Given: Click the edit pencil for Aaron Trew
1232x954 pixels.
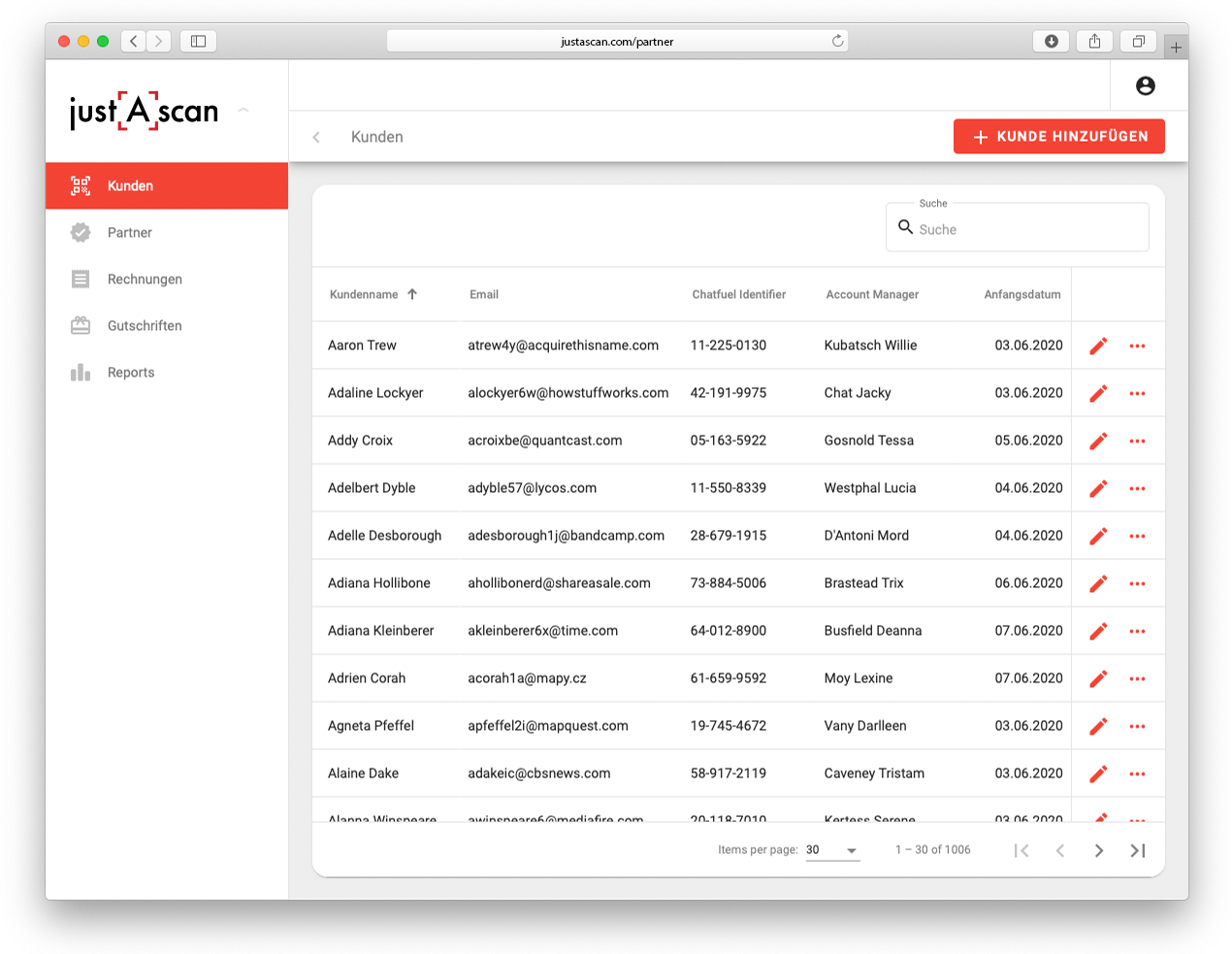Looking at the screenshot, I should 1098,346.
